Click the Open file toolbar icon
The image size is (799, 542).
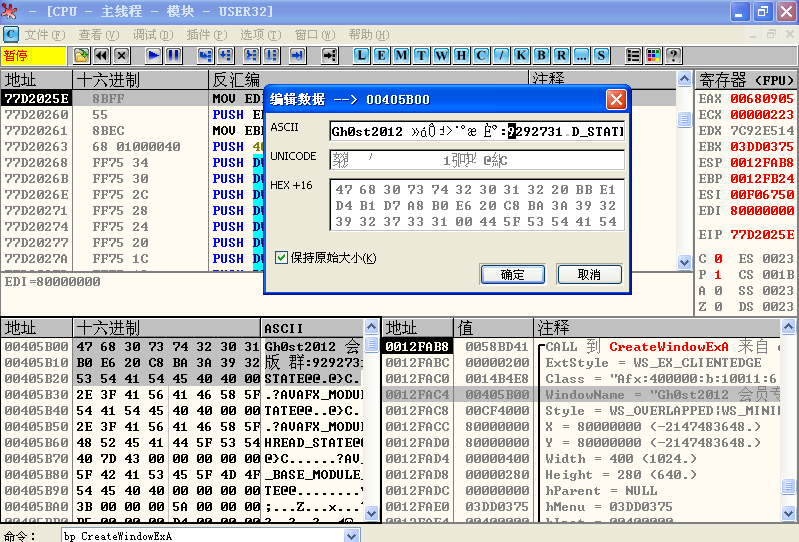coord(81,55)
